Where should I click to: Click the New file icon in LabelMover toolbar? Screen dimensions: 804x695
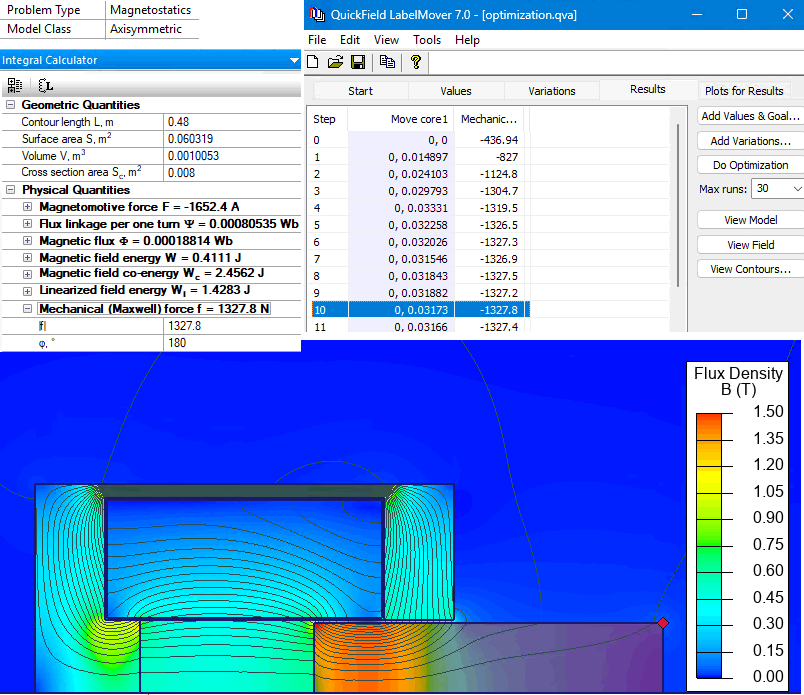tap(313, 63)
